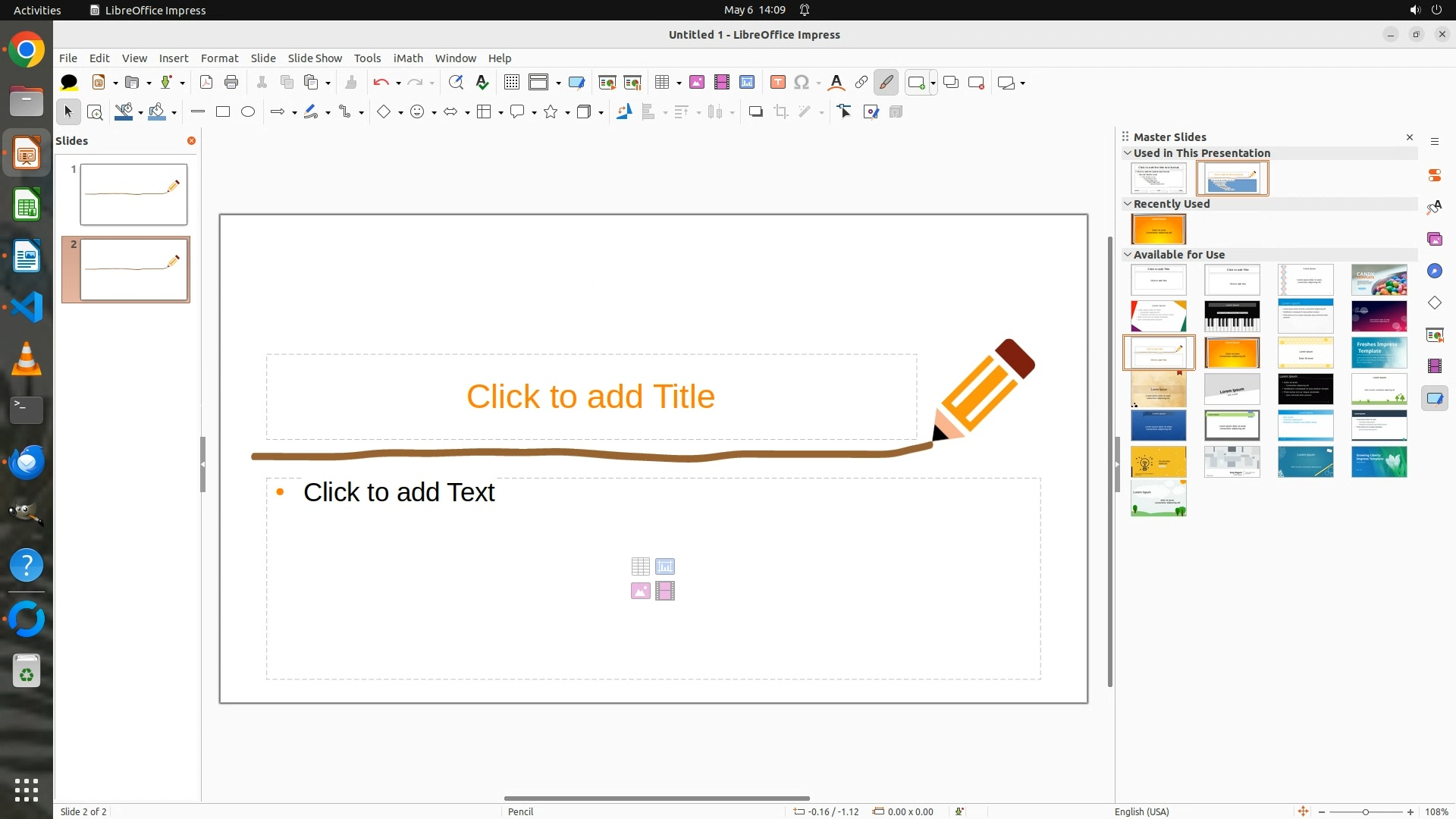
Task: Open the Zoom & Pan tool
Action: (x=95, y=112)
